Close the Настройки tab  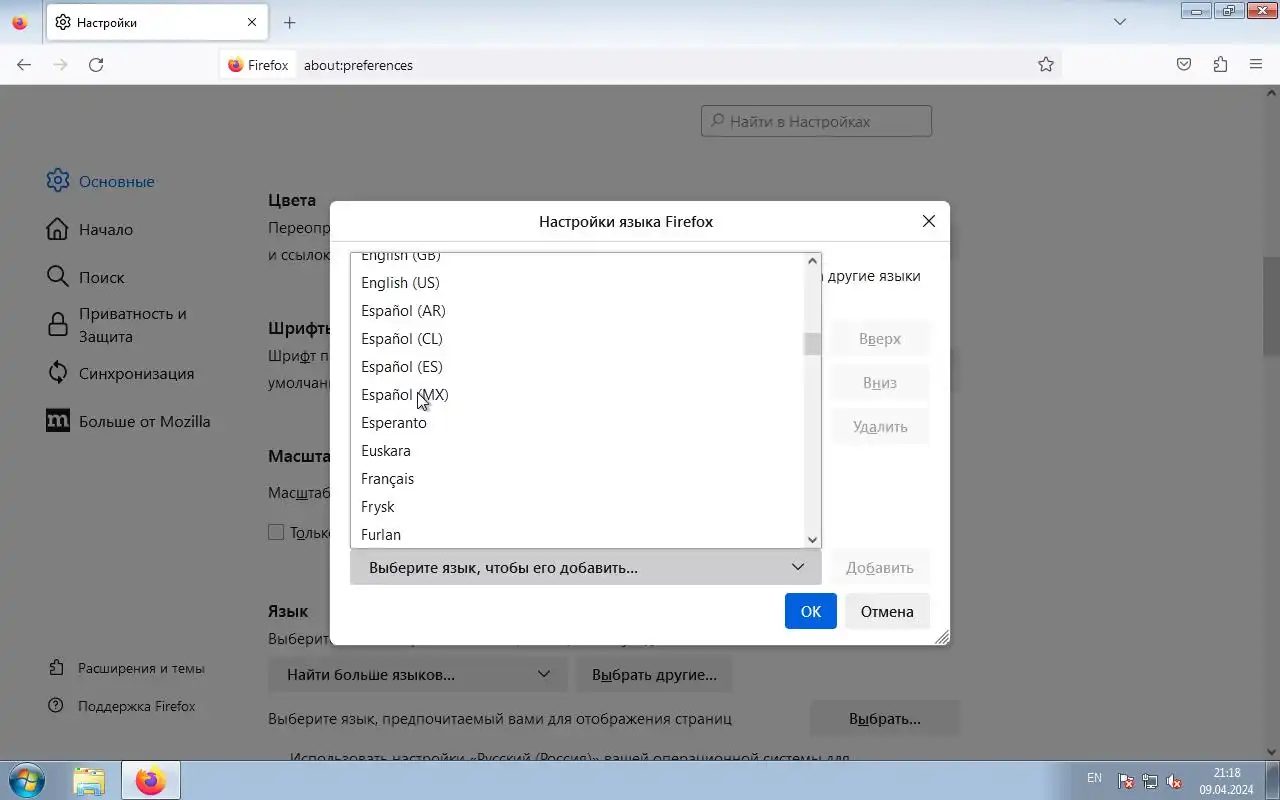pos(251,22)
